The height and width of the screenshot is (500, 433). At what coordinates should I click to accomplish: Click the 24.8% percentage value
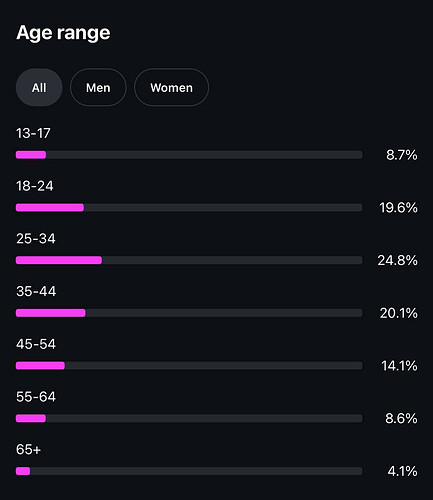click(397, 260)
